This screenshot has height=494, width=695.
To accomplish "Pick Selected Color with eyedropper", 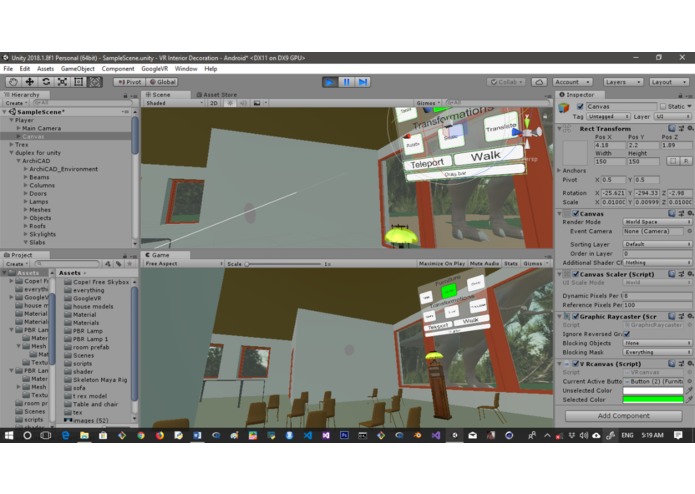I will tap(689, 400).
